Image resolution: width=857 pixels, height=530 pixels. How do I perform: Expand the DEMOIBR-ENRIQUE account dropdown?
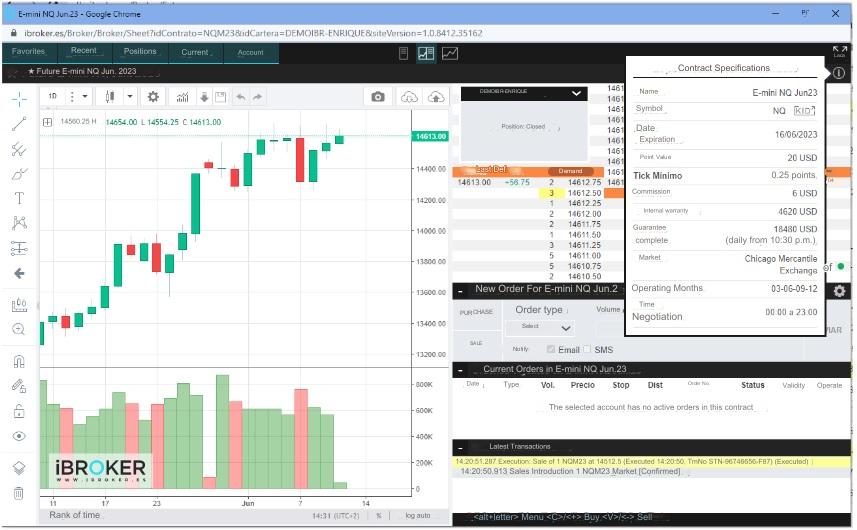[x=576, y=93]
